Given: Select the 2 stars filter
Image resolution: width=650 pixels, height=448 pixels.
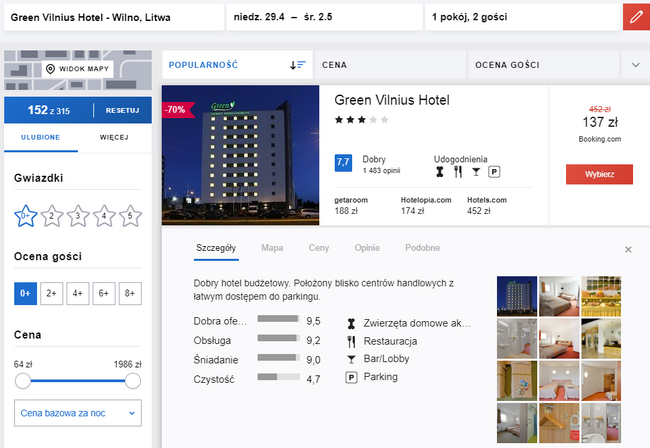Looking at the screenshot, I should 52,216.
